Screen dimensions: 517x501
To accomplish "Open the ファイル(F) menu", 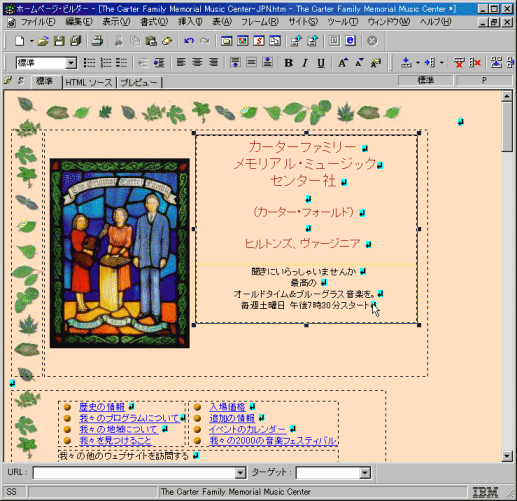I will coord(38,22).
